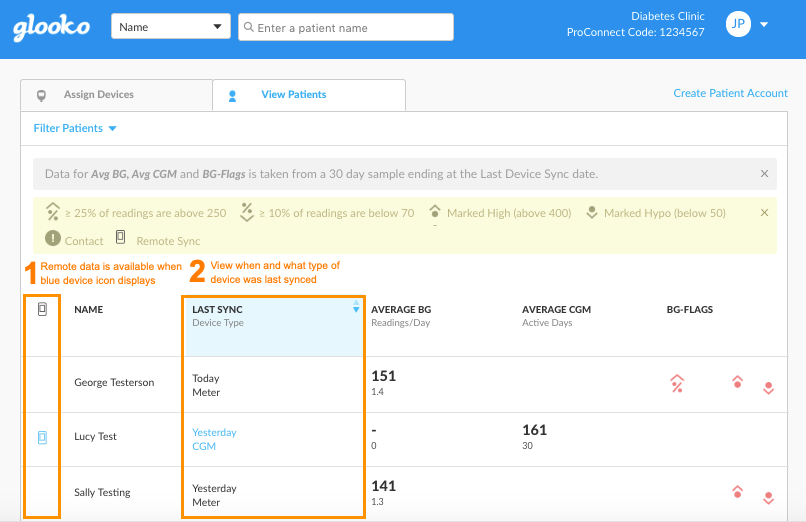
Task: Click the remote device column header icon
Action: (43, 309)
